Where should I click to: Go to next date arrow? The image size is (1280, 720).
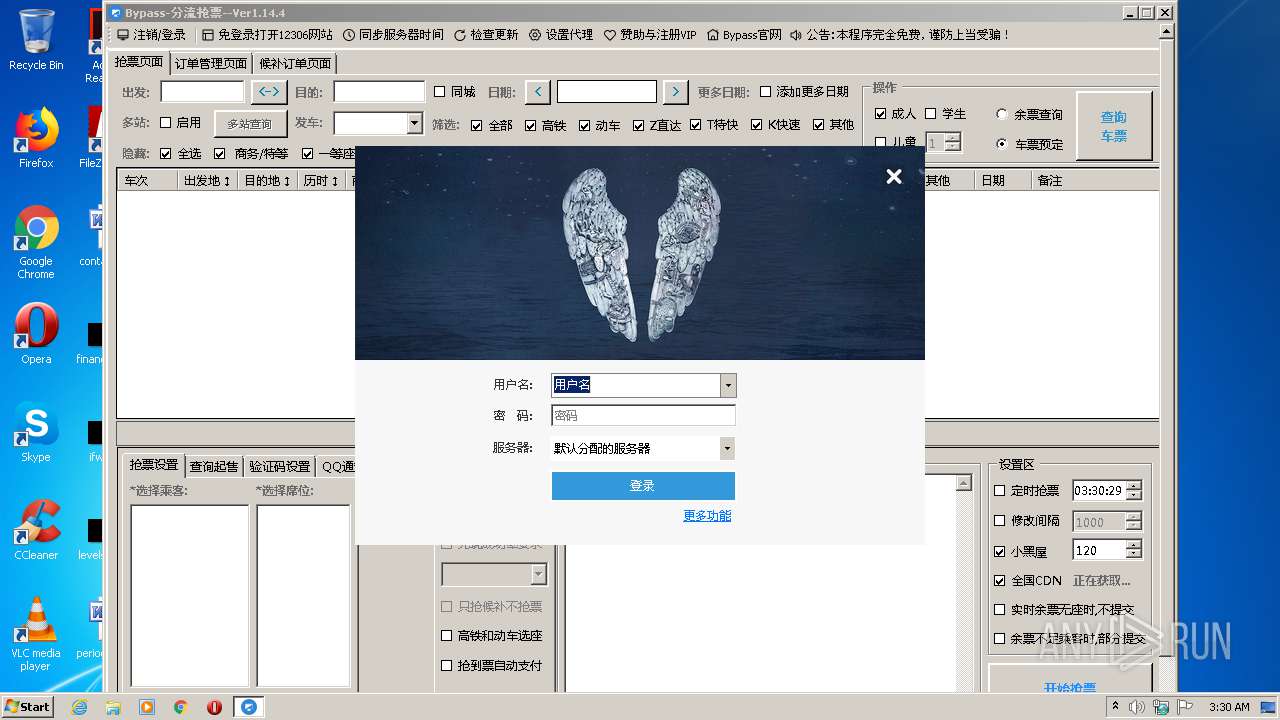[676, 92]
